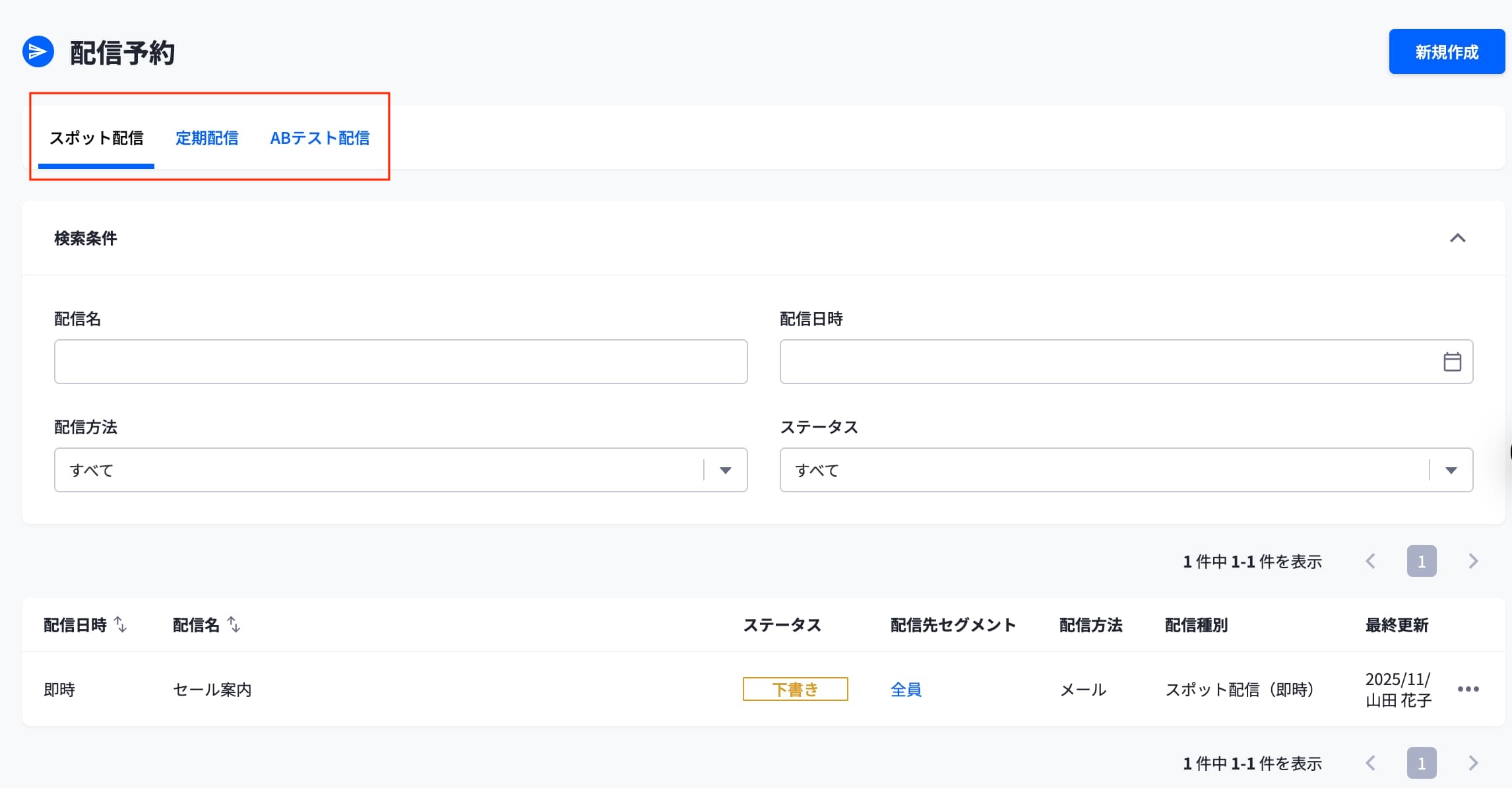Image resolution: width=1512 pixels, height=788 pixels.
Task: Go to previous page in top pagination
Action: coord(1371,562)
